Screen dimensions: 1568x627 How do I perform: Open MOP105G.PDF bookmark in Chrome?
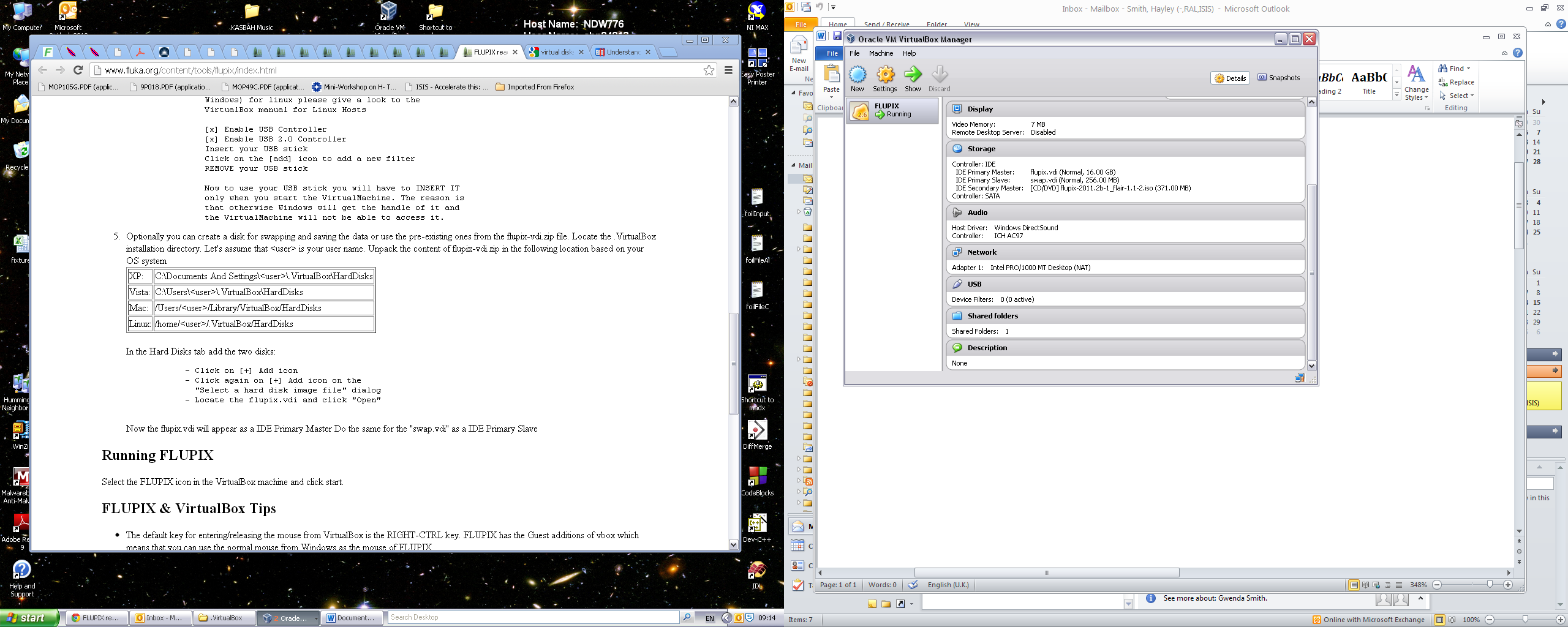coord(77,87)
